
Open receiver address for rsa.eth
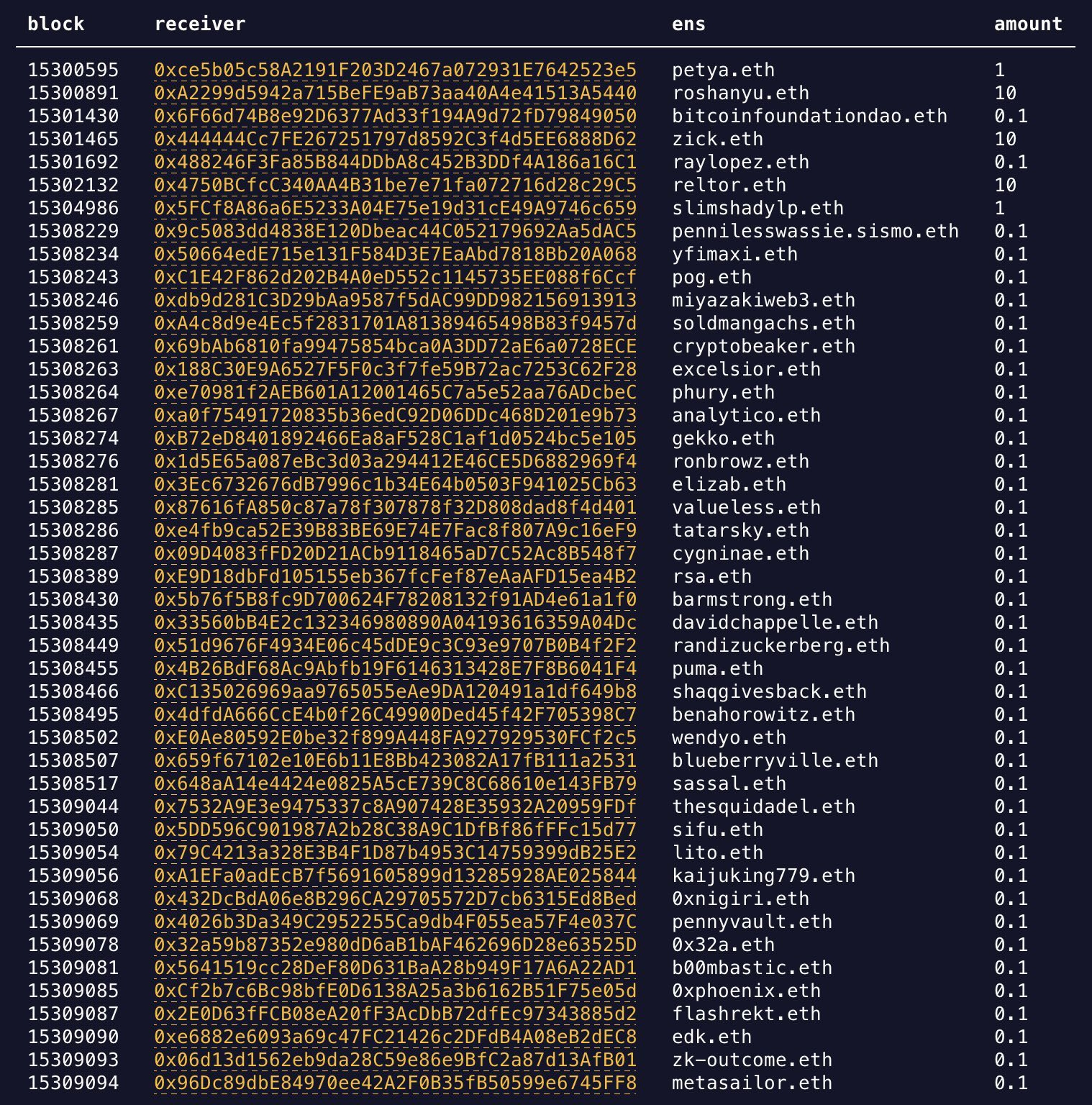396,576
